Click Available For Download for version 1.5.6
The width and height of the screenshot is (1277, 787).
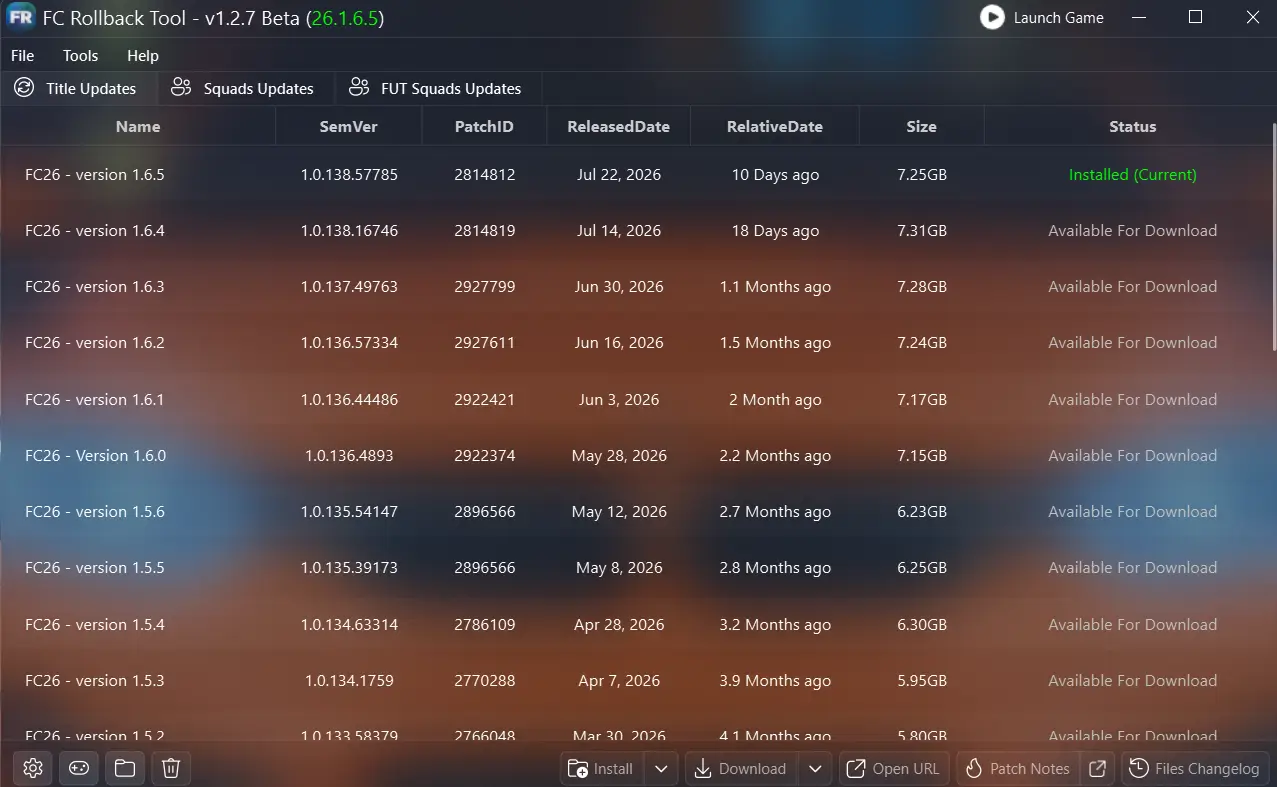point(1133,511)
